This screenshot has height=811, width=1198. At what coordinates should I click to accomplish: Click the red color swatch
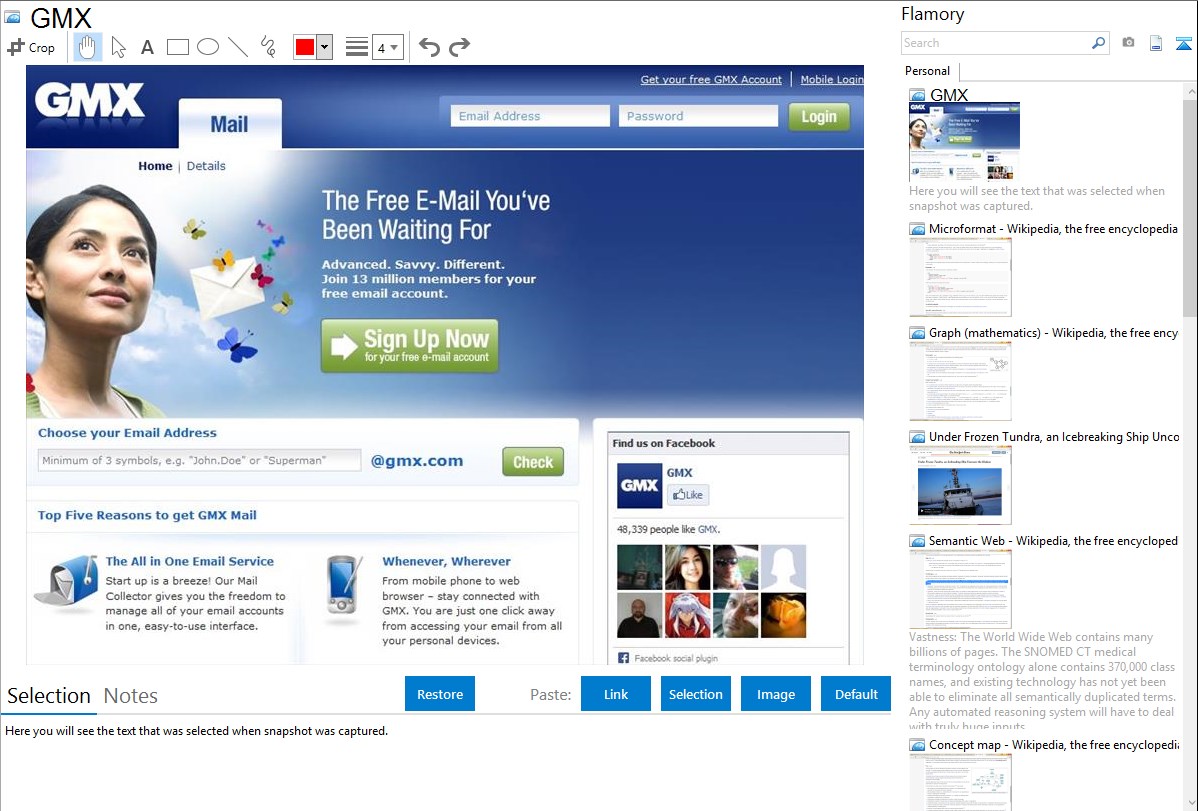305,47
